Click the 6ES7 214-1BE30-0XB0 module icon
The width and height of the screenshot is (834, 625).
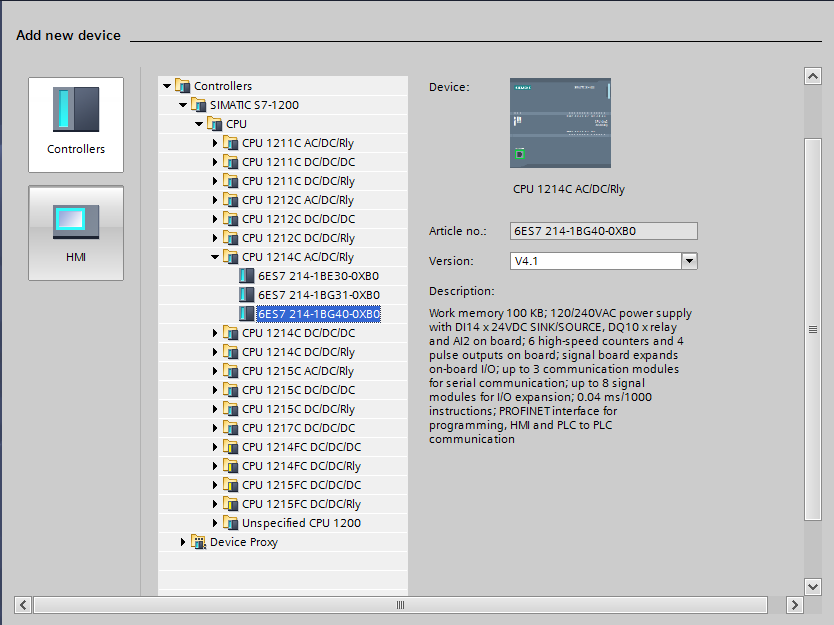[x=246, y=276]
